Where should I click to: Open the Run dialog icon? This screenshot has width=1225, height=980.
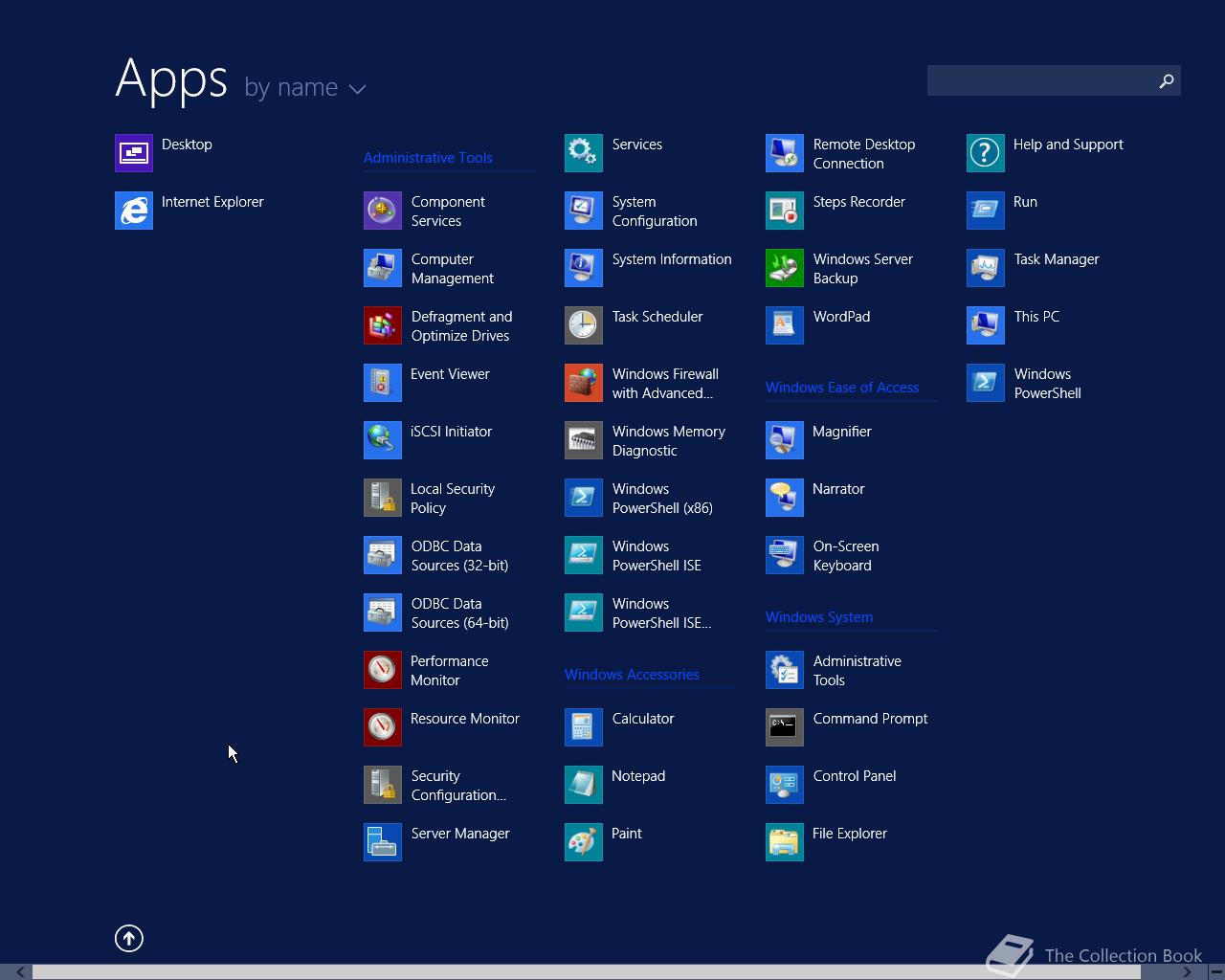pos(986,211)
